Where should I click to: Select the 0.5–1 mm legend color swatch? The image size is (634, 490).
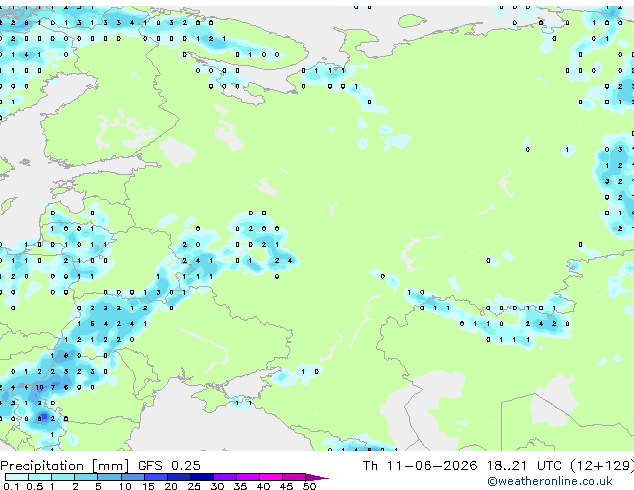pyautogui.click(x=40, y=477)
